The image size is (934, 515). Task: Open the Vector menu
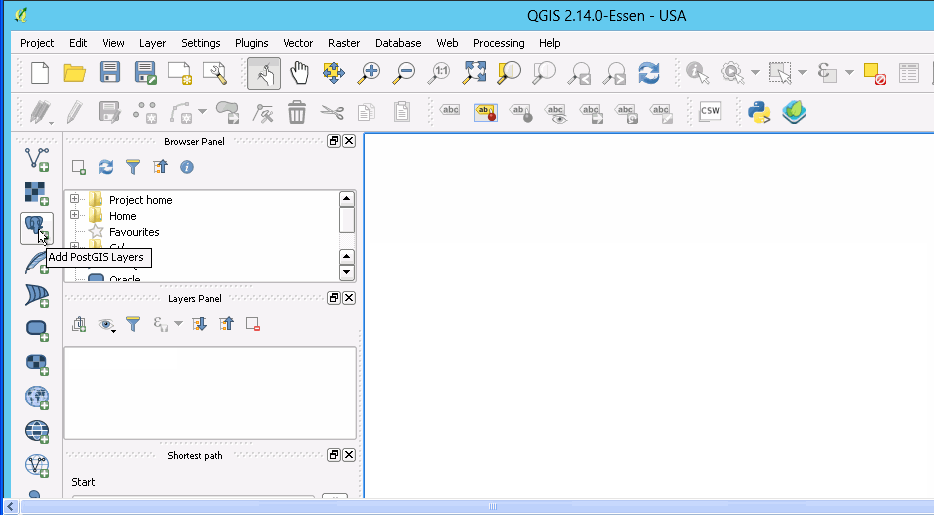tap(298, 43)
